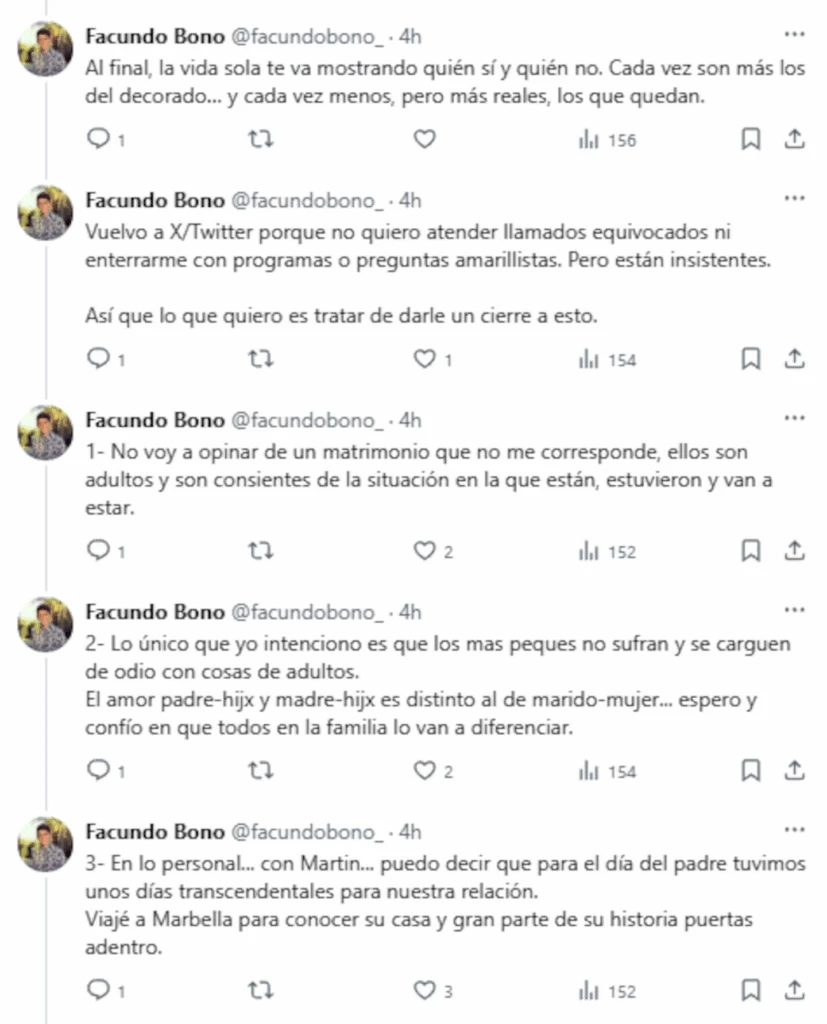Repost the '3- En lo personal' tweet
The width and height of the screenshot is (827, 1024).
coord(260,991)
